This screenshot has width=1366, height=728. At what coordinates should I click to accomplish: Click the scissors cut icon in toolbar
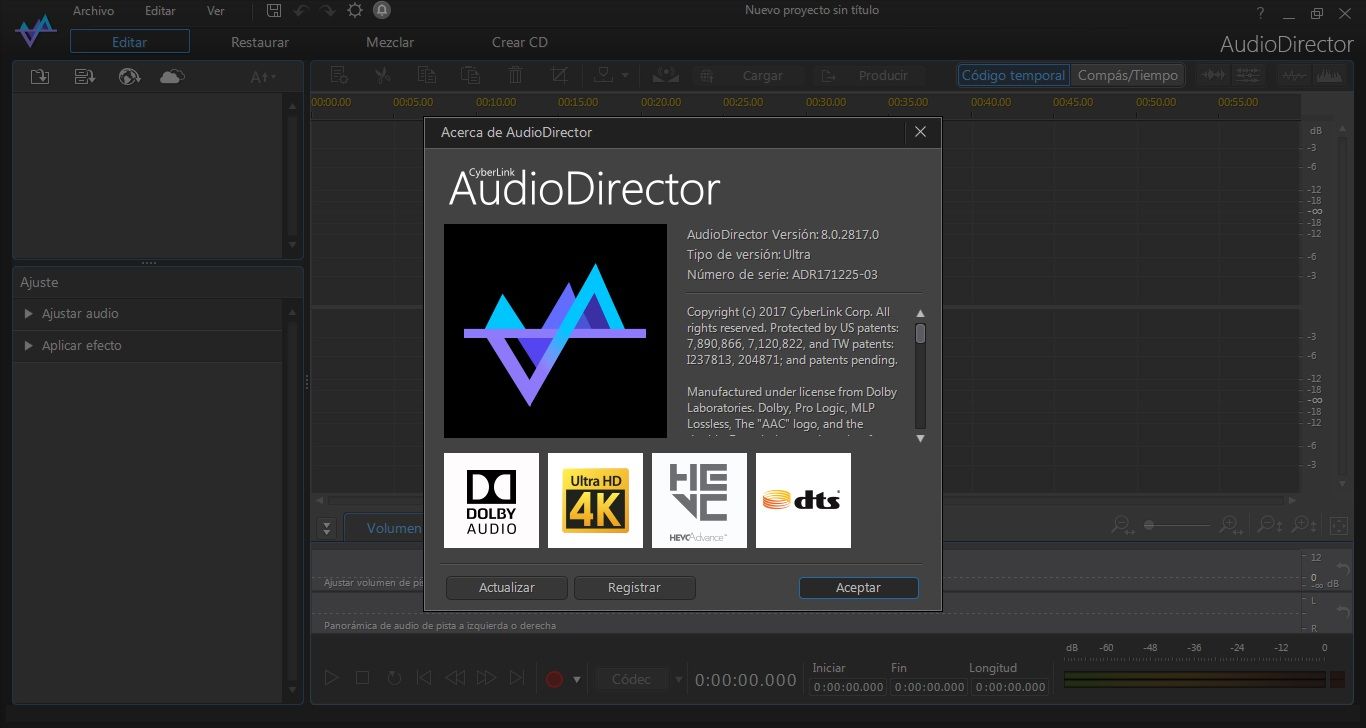pyautogui.click(x=383, y=75)
